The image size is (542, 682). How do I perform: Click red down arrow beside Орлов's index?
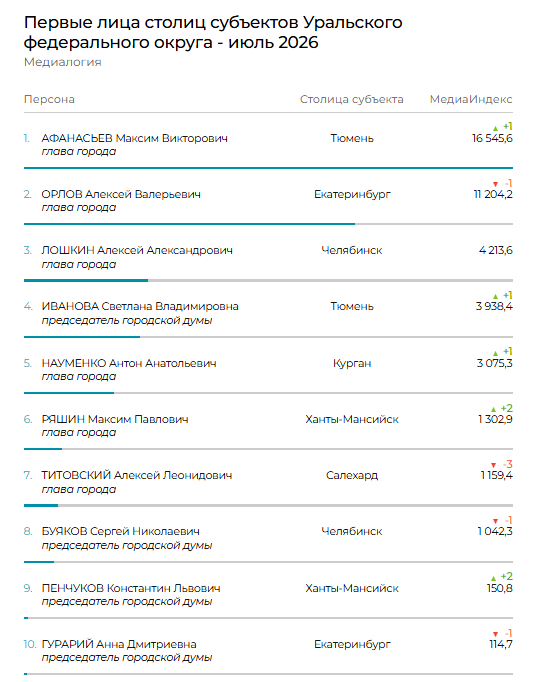(x=495, y=184)
